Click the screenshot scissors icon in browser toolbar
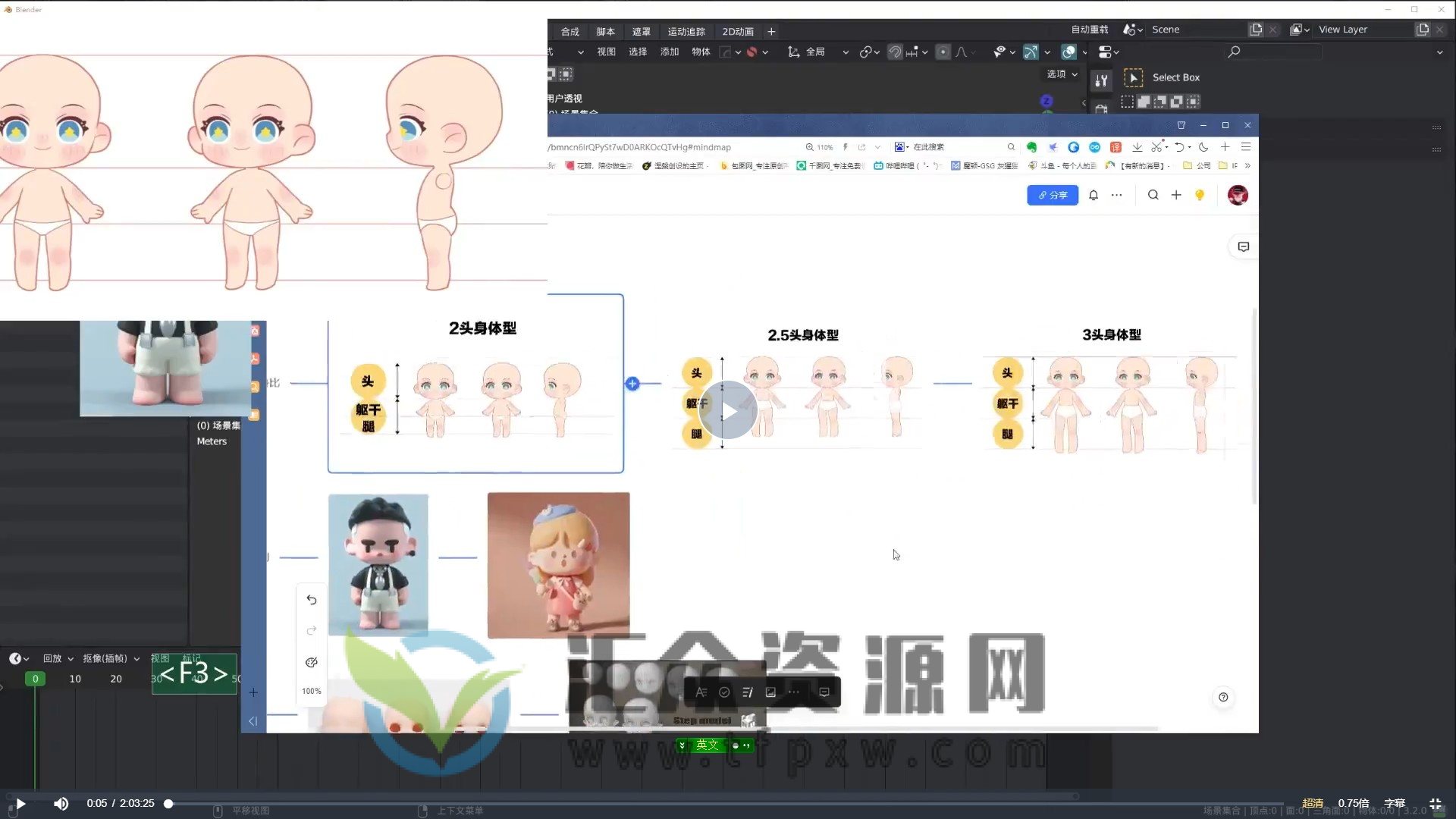 1158,147
